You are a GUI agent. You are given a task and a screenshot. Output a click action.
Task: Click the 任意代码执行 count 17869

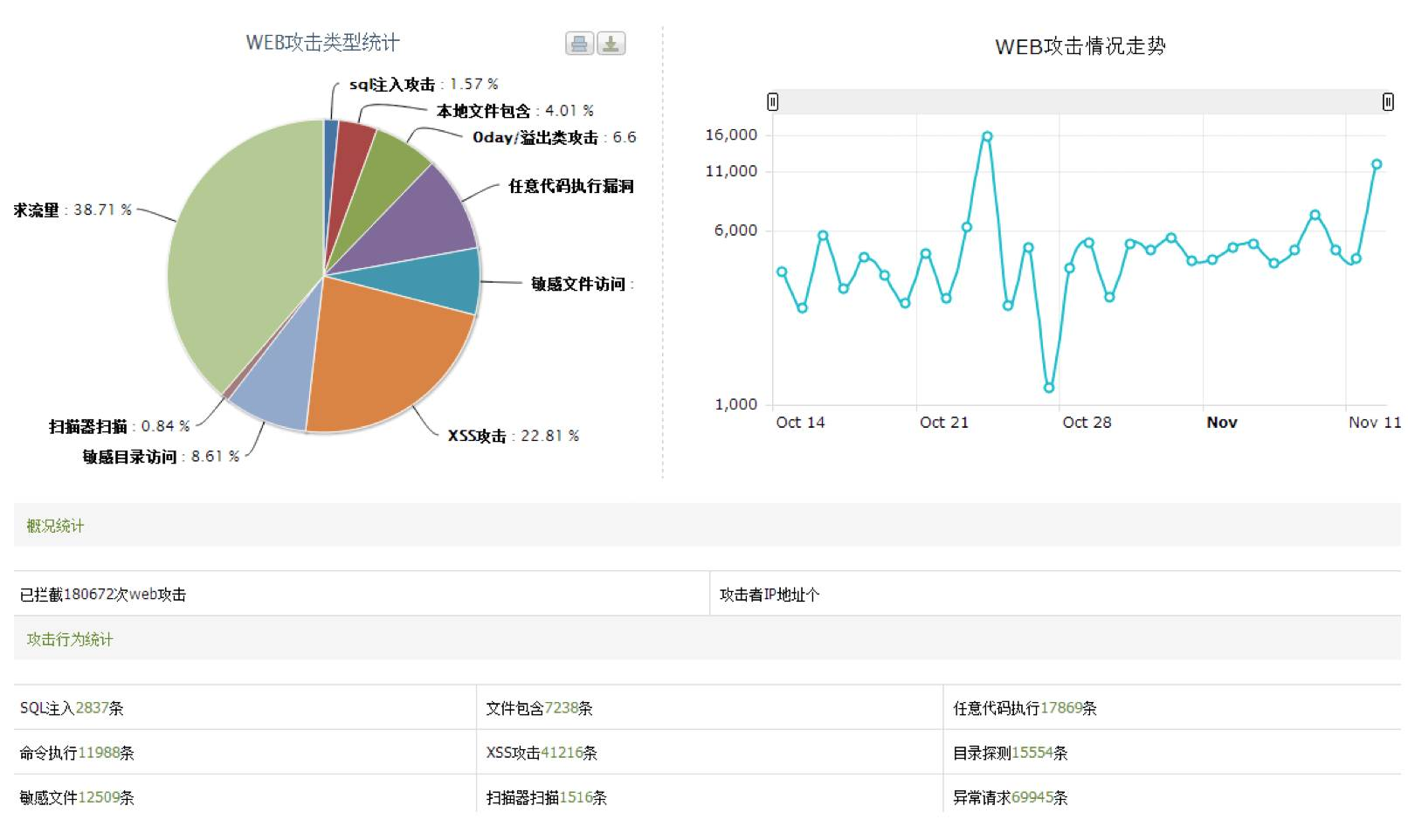click(1061, 708)
